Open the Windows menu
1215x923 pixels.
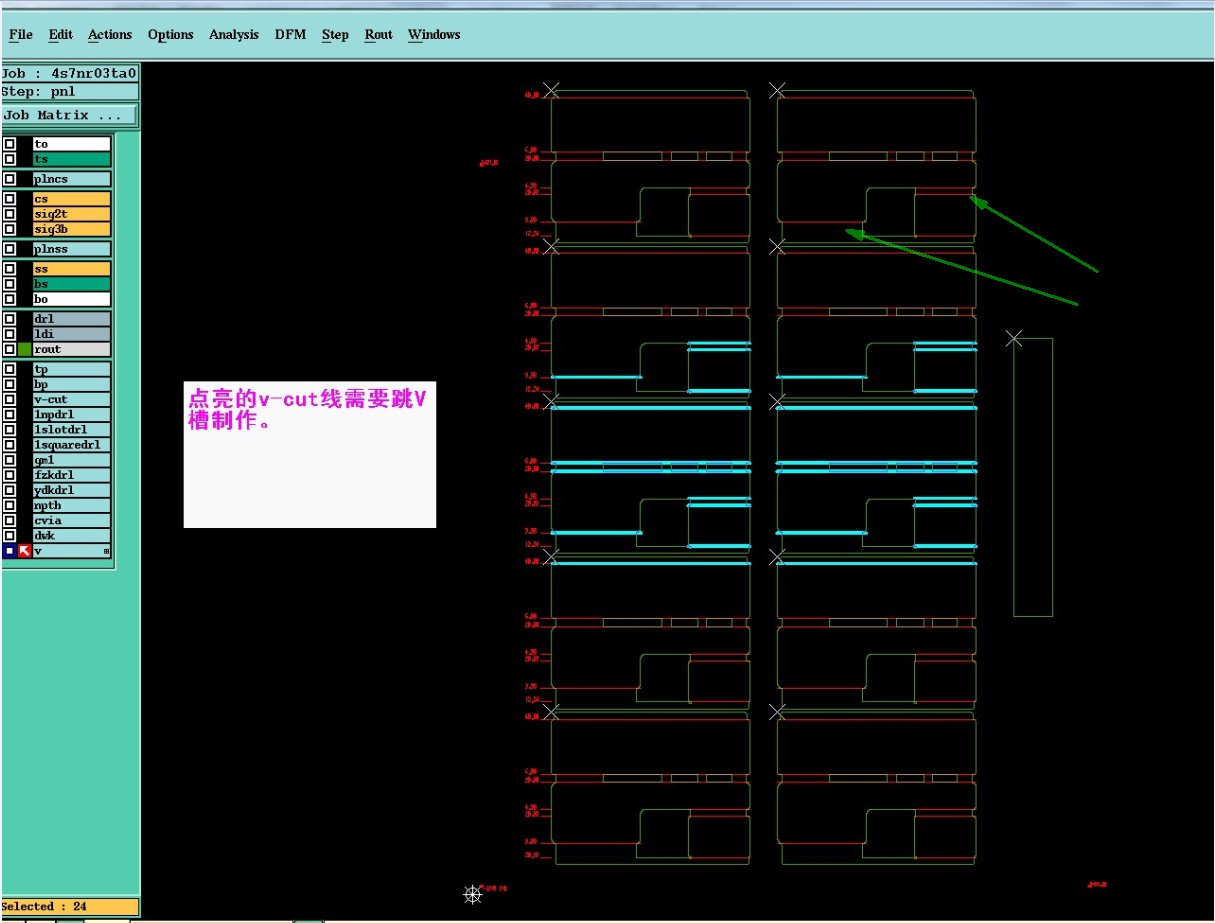(433, 35)
